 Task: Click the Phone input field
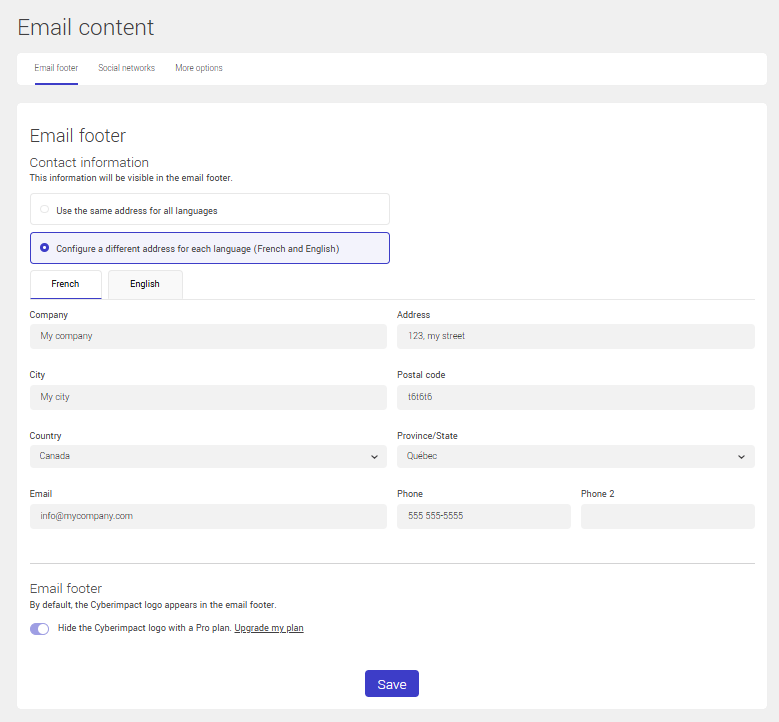[484, 516]
